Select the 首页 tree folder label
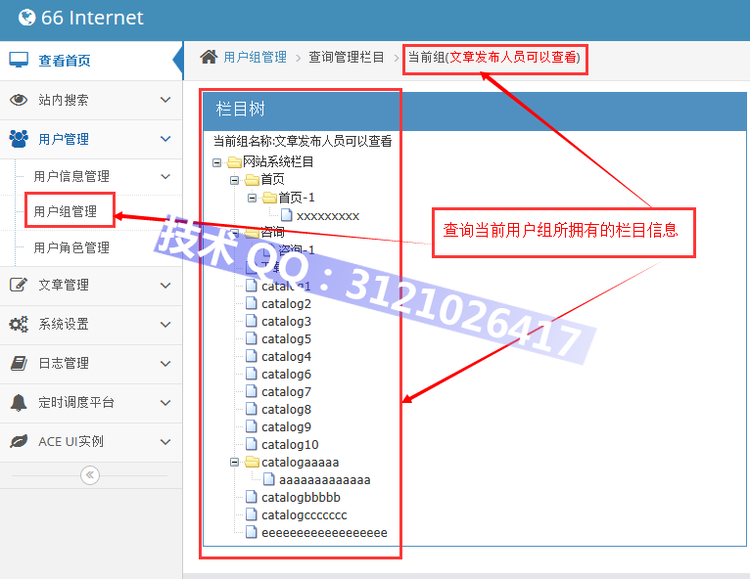 coord(273,180)
